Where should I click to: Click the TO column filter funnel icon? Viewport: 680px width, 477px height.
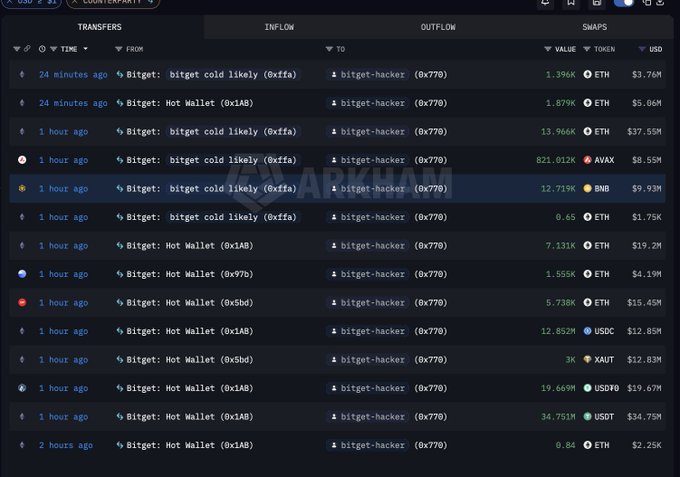point(329,49)
